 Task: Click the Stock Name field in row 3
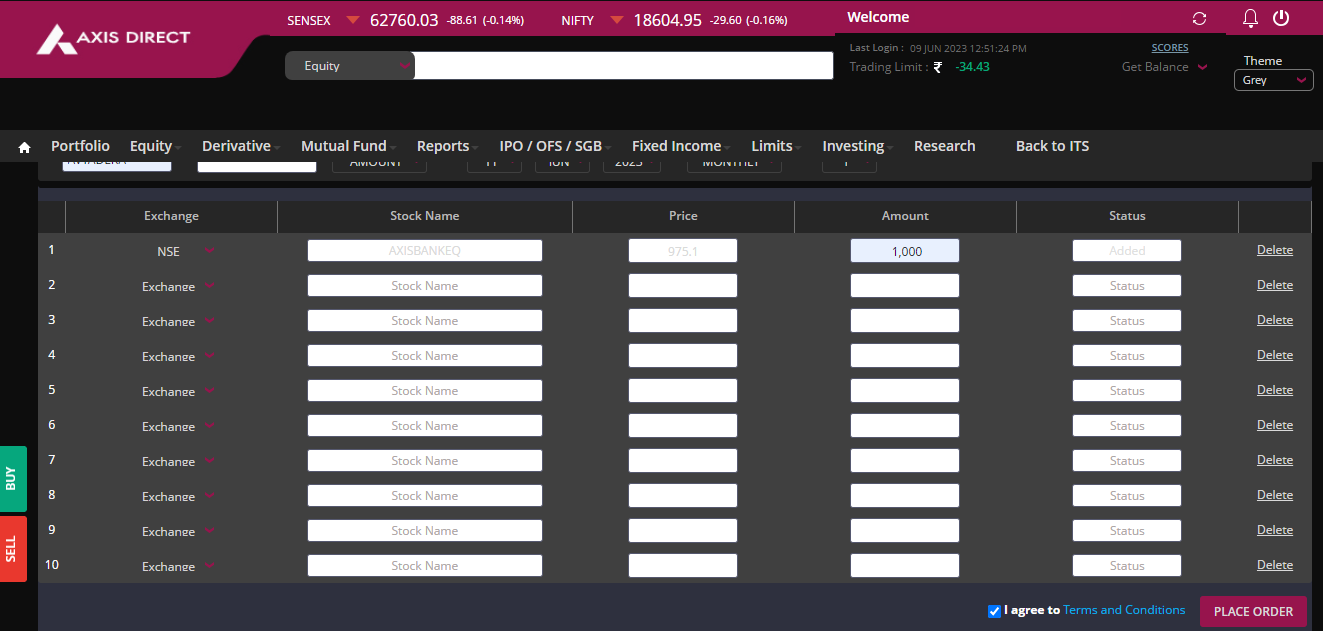coord(425,321)
